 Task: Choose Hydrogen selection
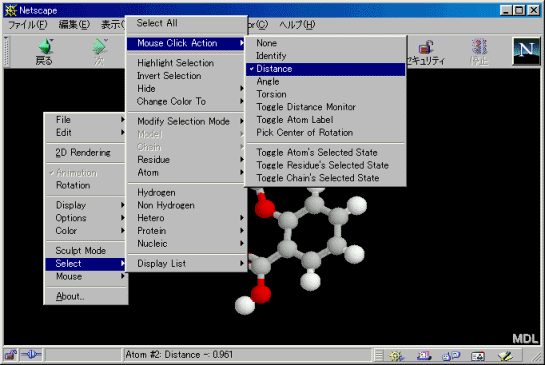point(186,193)
